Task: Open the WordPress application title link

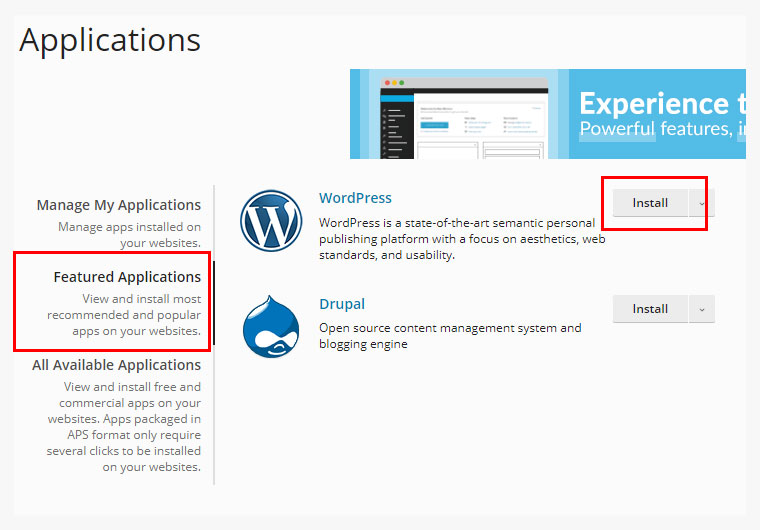Action: pos(355,198)
